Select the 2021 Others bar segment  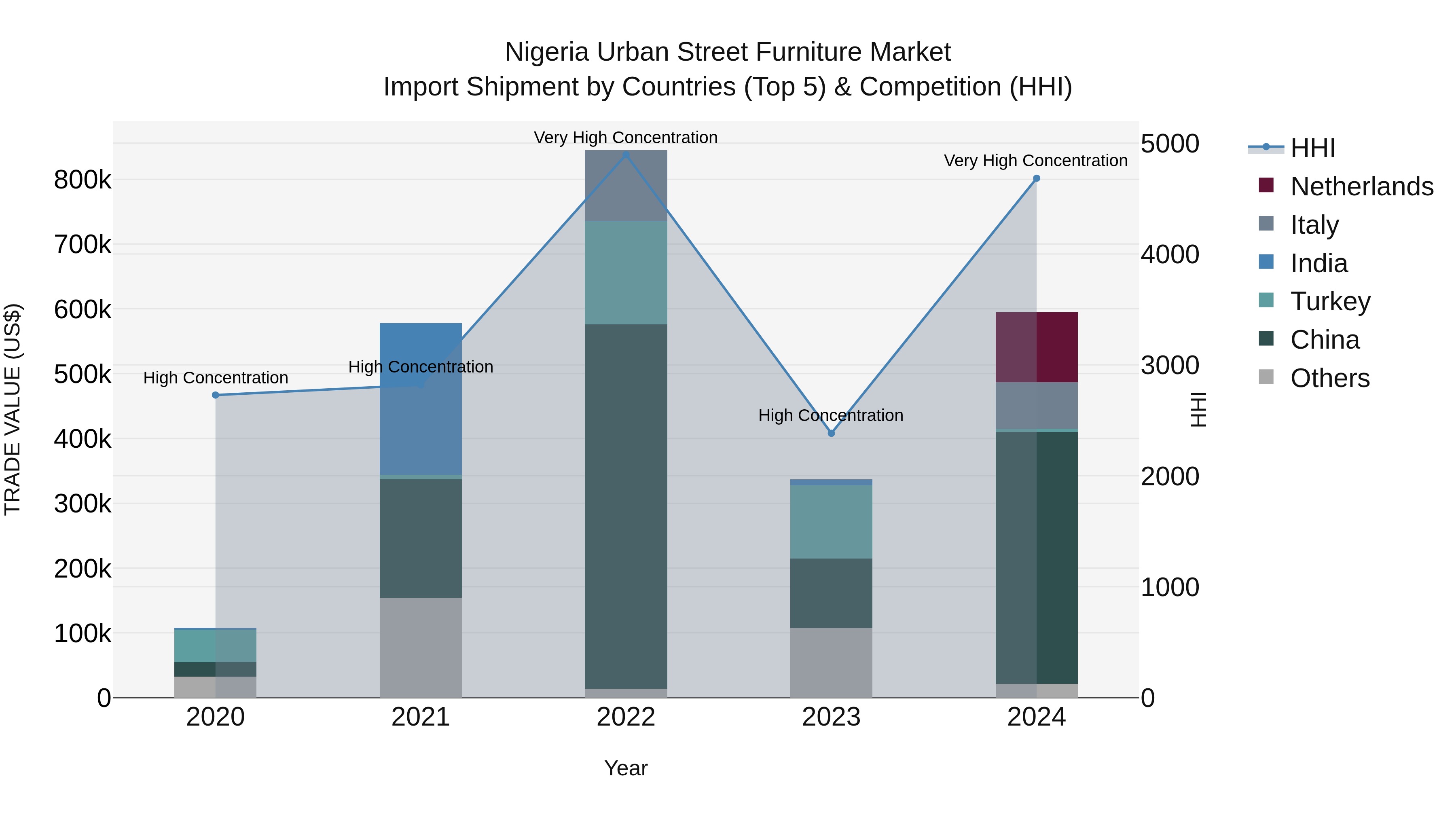pyautogui.click(x=421, y=648)
